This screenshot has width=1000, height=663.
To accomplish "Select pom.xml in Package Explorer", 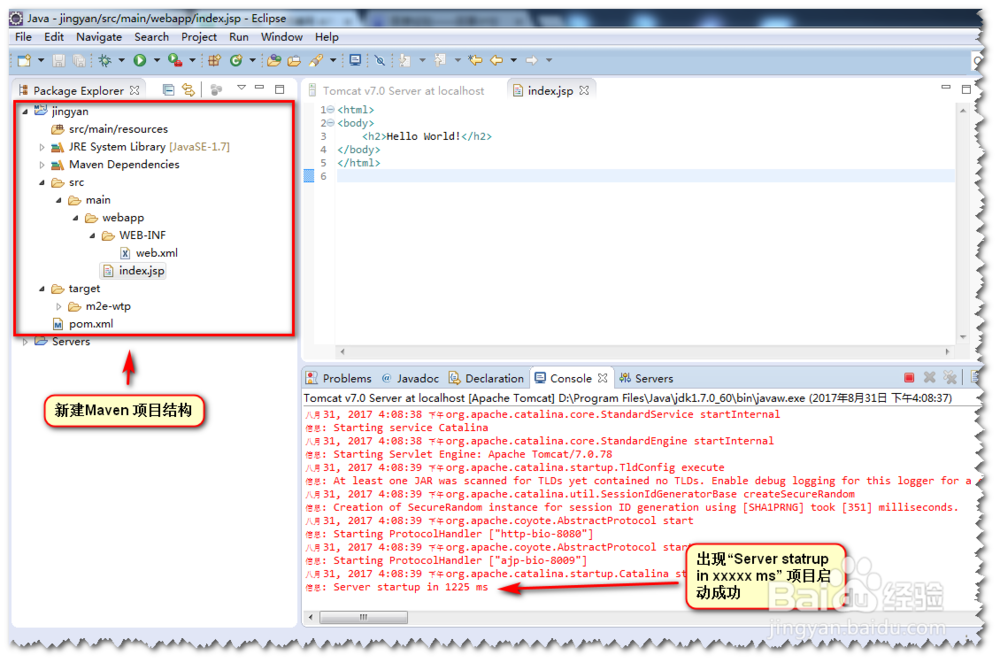I will [x=83, y=324].
